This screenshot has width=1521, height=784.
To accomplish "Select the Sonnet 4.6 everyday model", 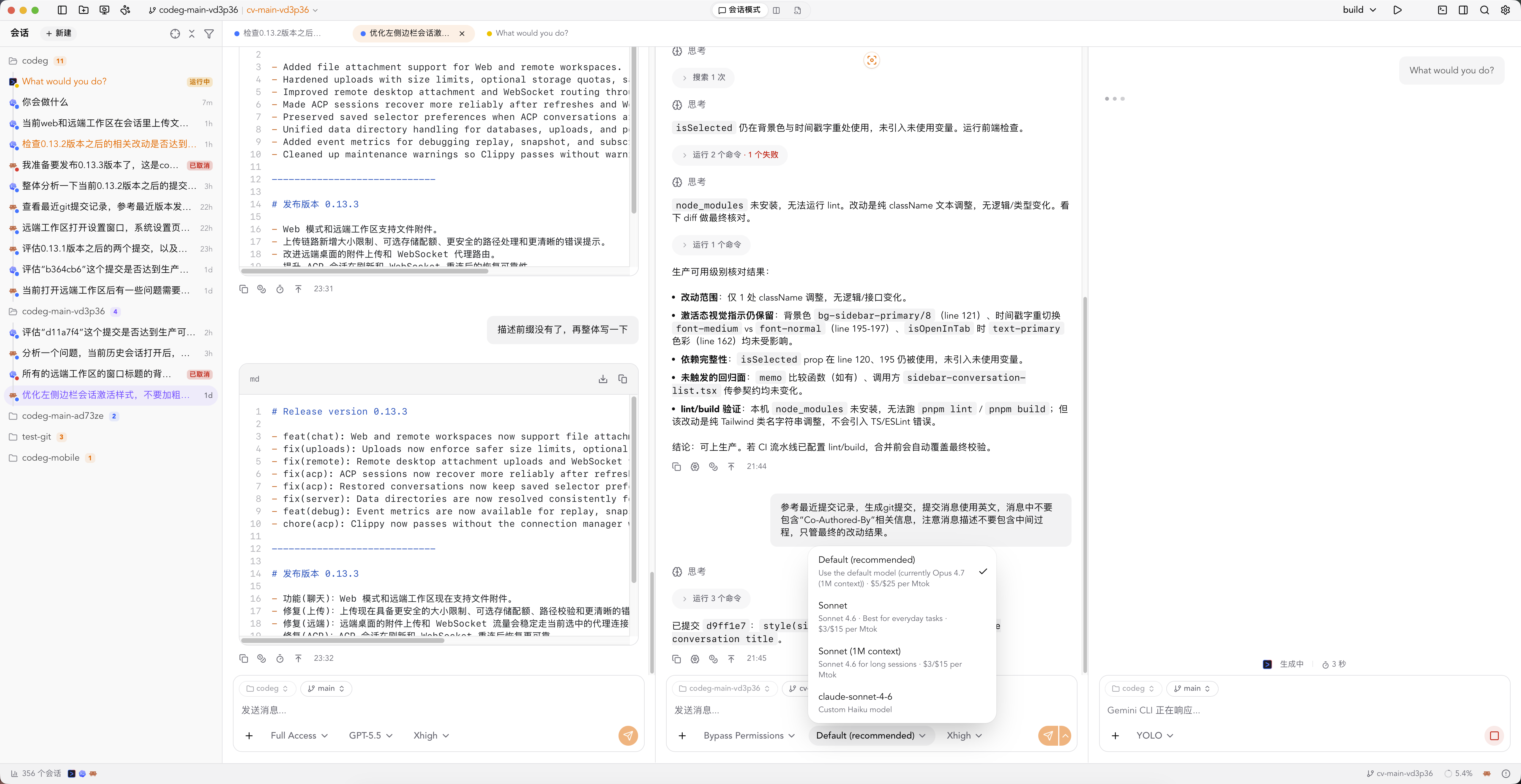I will (902, 617).
